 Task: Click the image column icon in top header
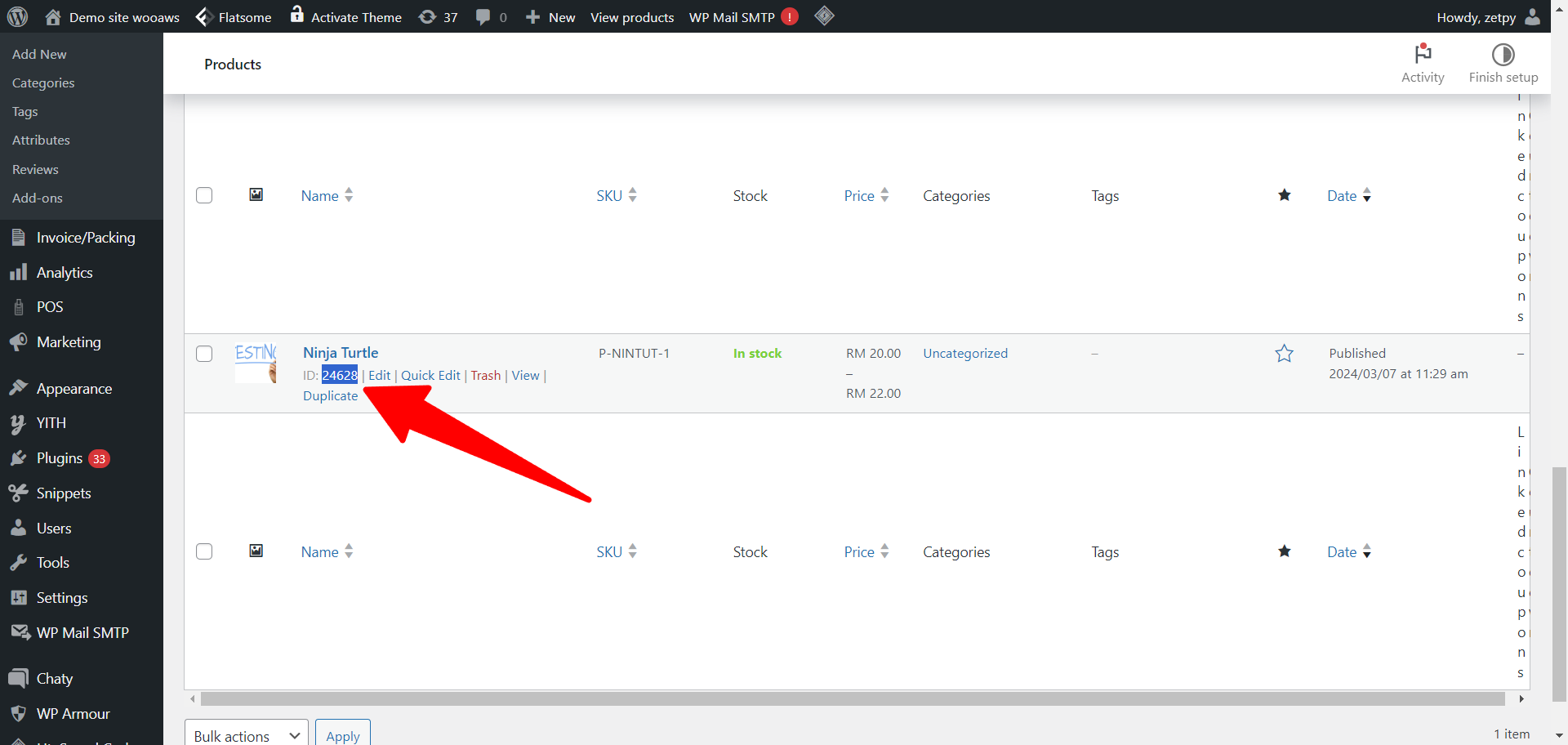click(x=256, y=194)
